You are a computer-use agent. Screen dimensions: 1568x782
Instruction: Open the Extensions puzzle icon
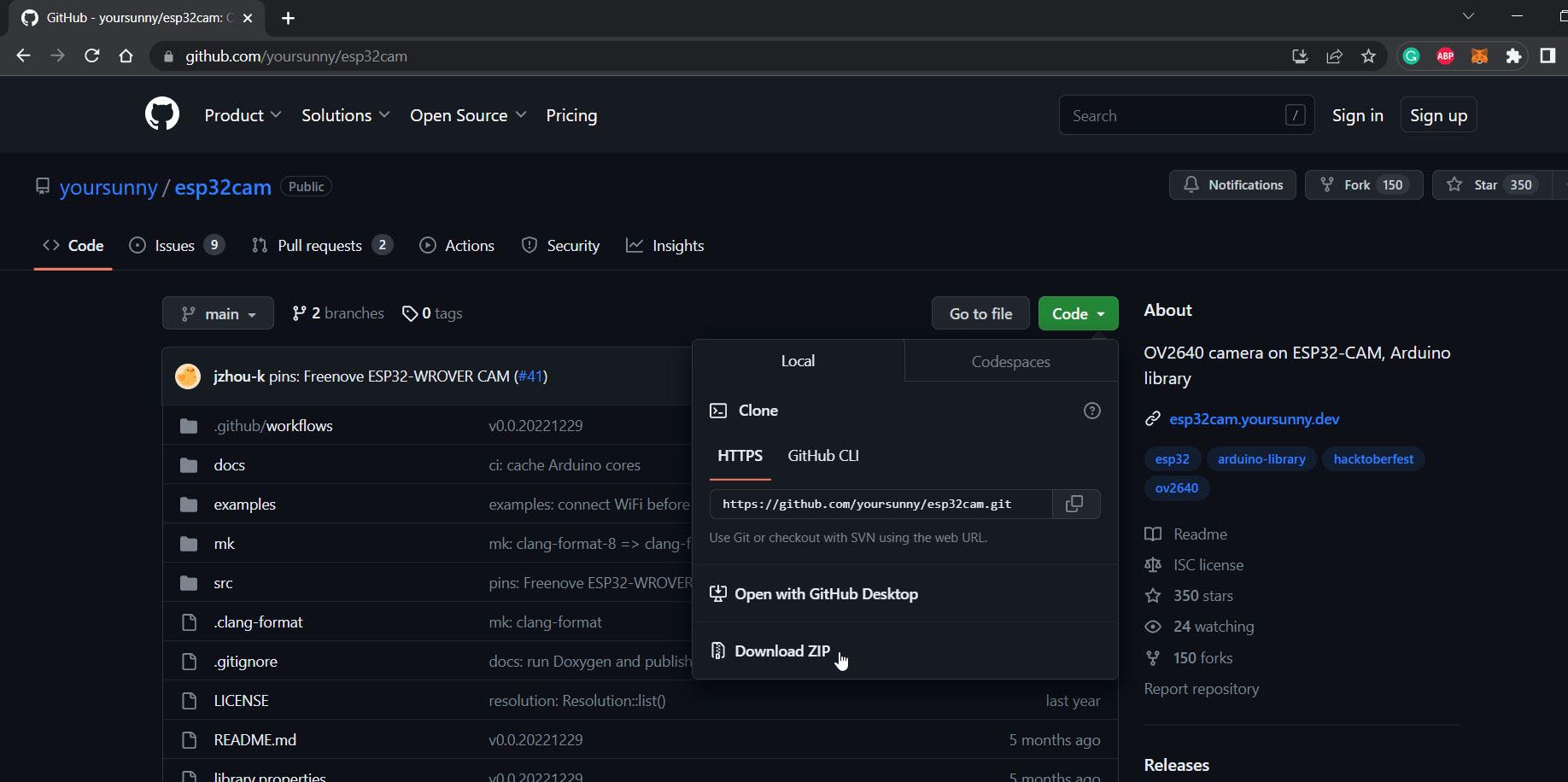pos(1513,56)
